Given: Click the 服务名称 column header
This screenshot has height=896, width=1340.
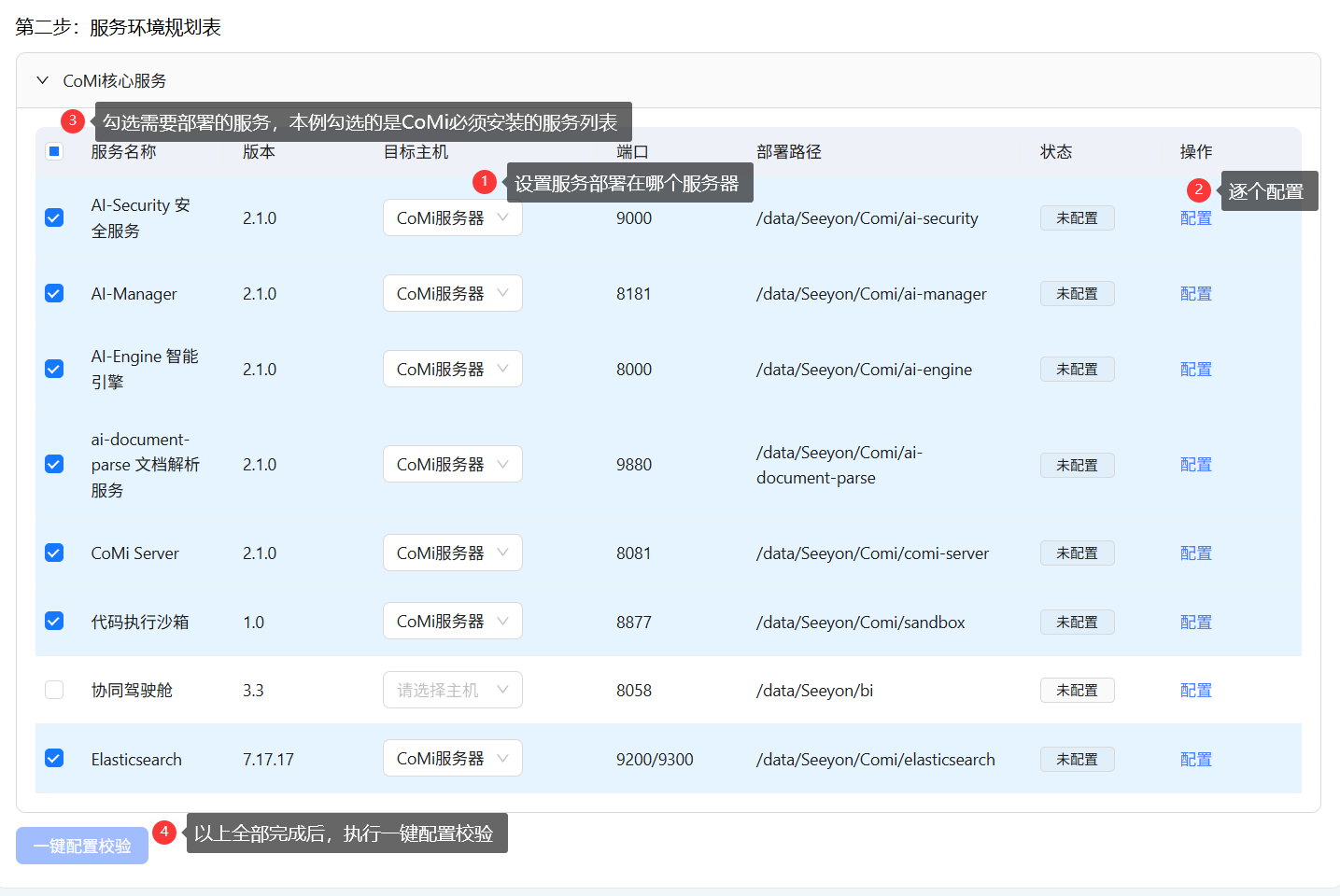Looking at the screenshot, I should click(x=123, y=151).
